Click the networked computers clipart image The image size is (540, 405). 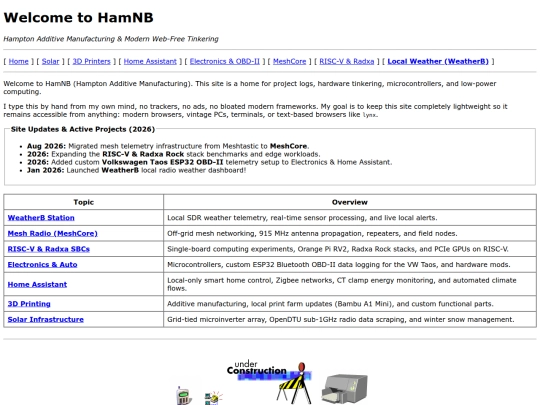(x=214, y=398)
